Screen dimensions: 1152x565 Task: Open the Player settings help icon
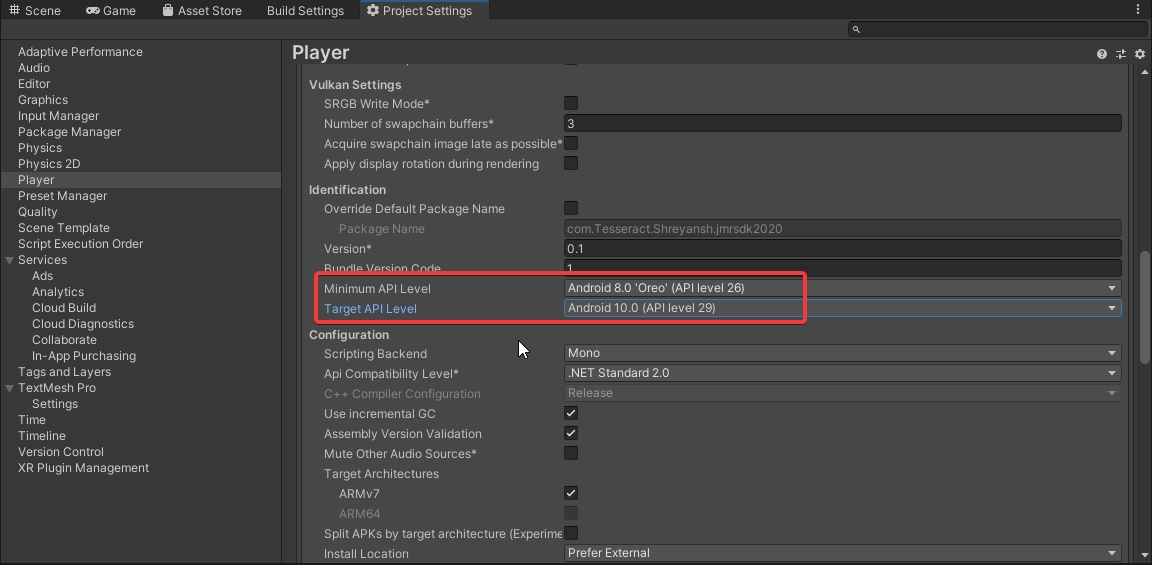click(x=1102, y=54)
